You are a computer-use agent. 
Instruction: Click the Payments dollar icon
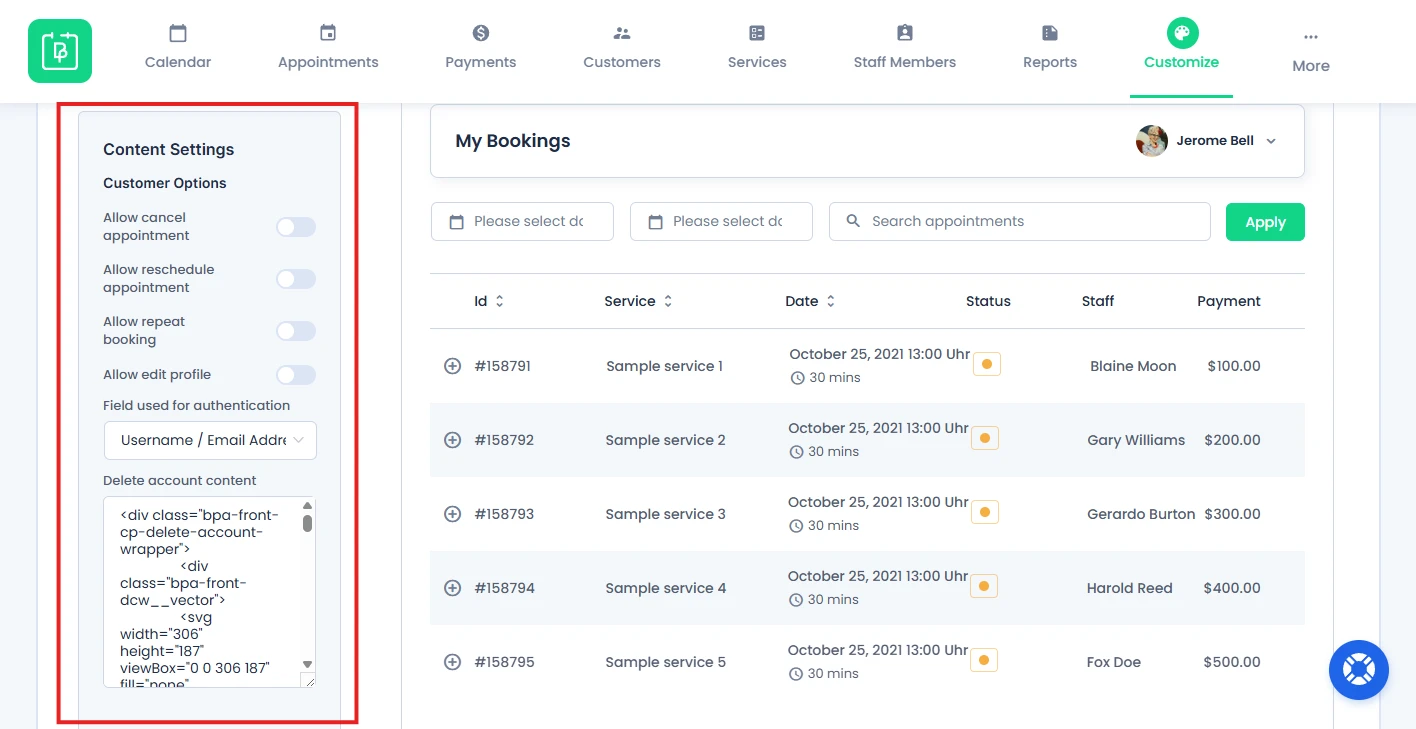tap(481, 33)
